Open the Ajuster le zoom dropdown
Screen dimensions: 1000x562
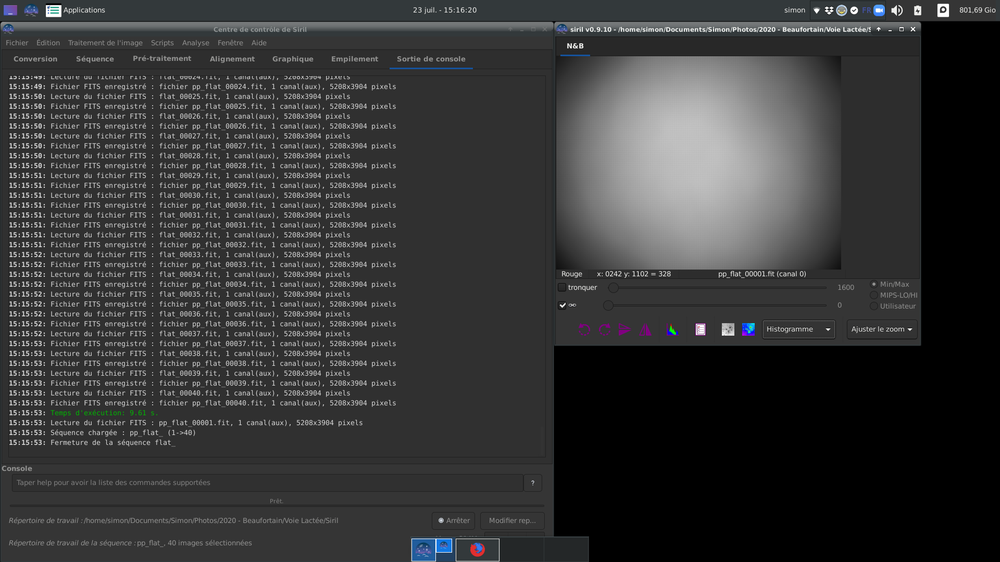pos(881,329)
